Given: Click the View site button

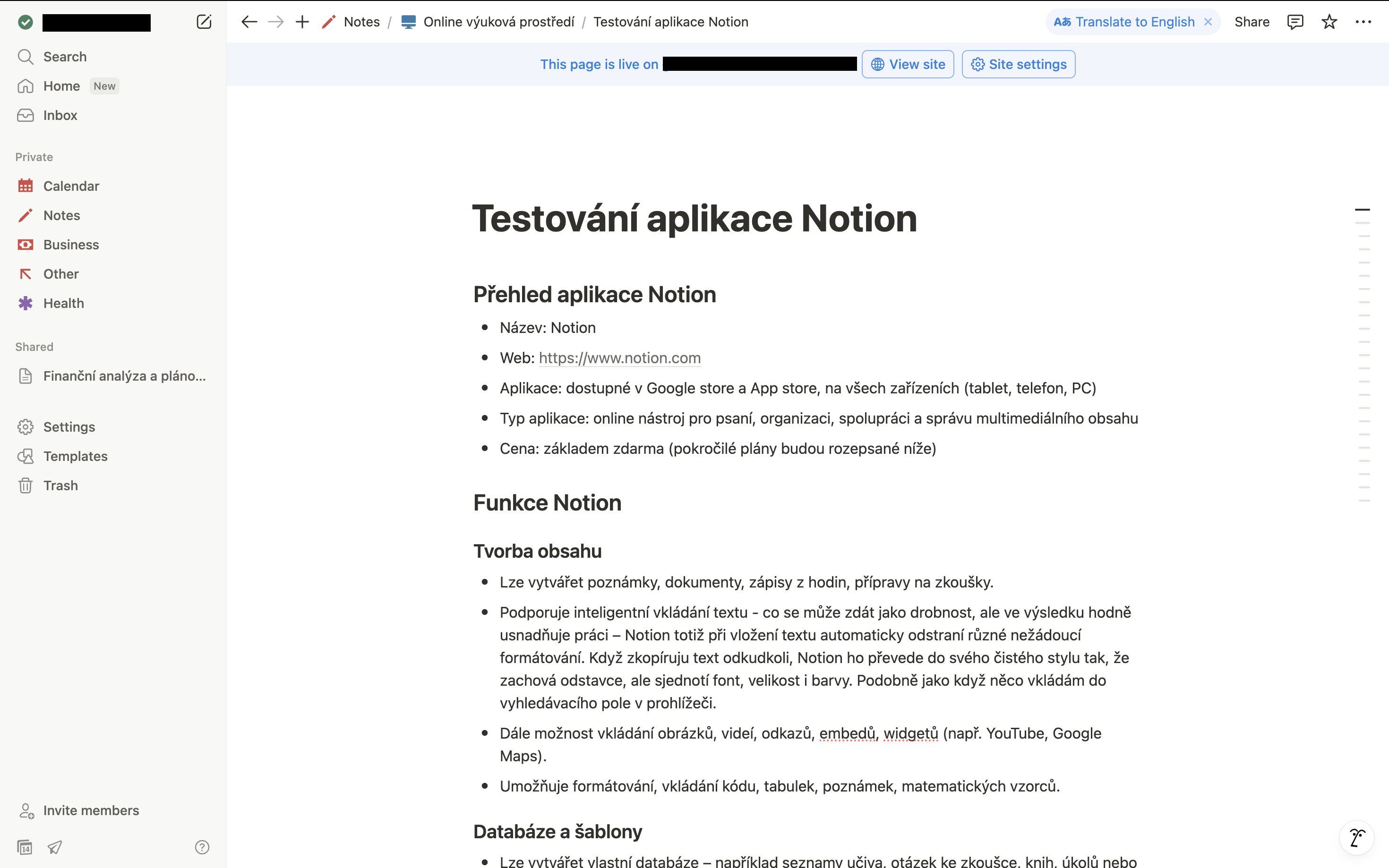Looking at the screenshot, I should click(907, 64).
